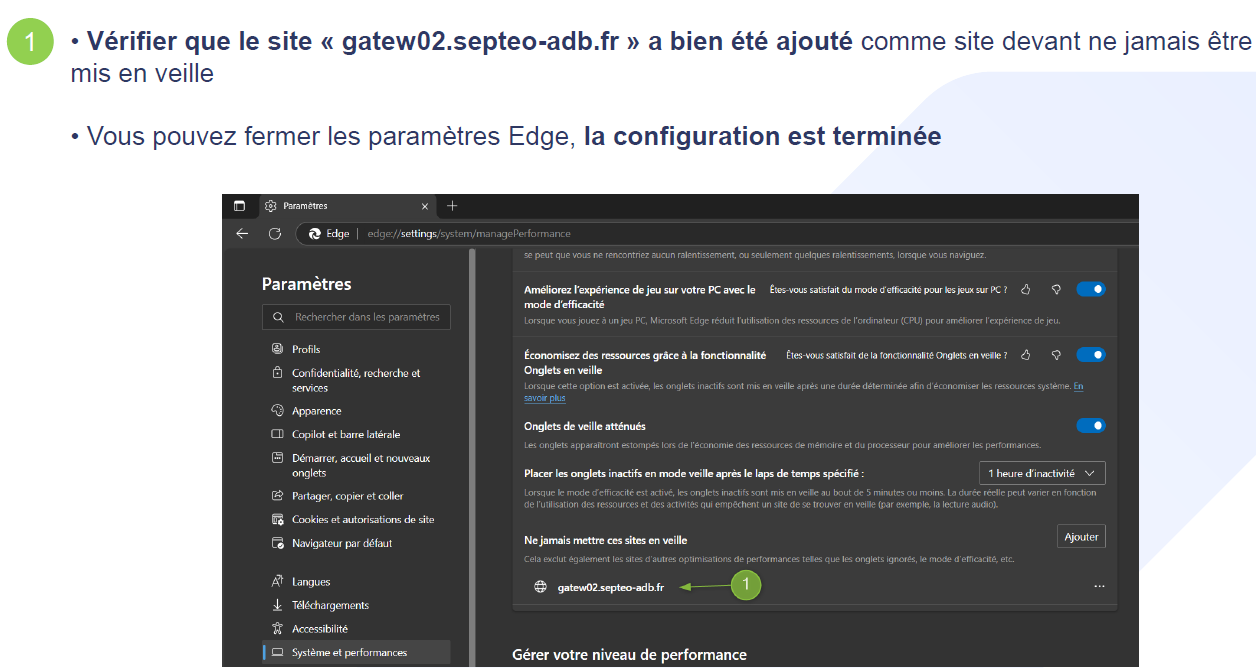Viewport: 1256px width, 668px height.
Task: Open the tab actions menu icon
Action: click(x=239, y=206)
